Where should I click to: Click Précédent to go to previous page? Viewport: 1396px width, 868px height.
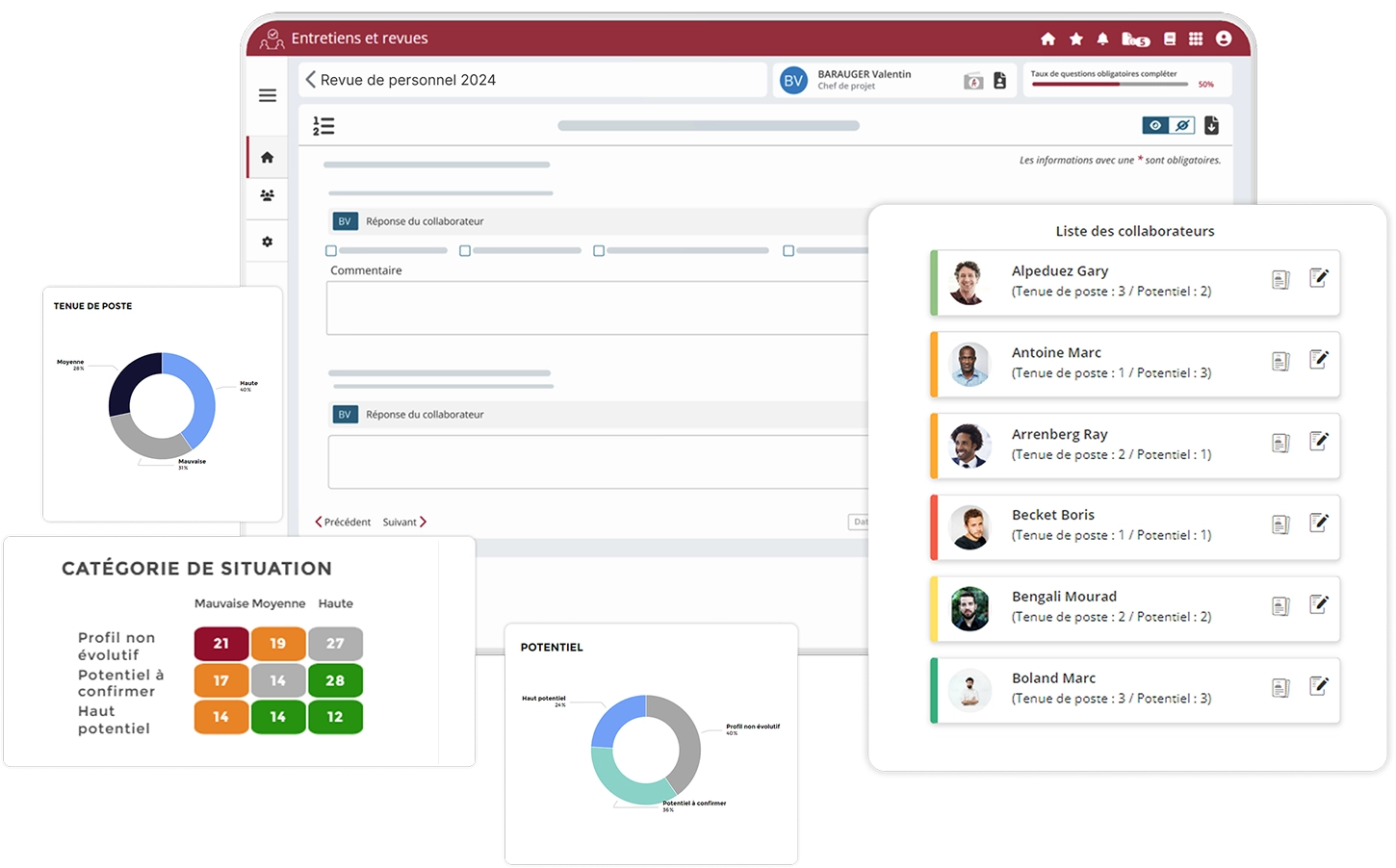point(343,522)
